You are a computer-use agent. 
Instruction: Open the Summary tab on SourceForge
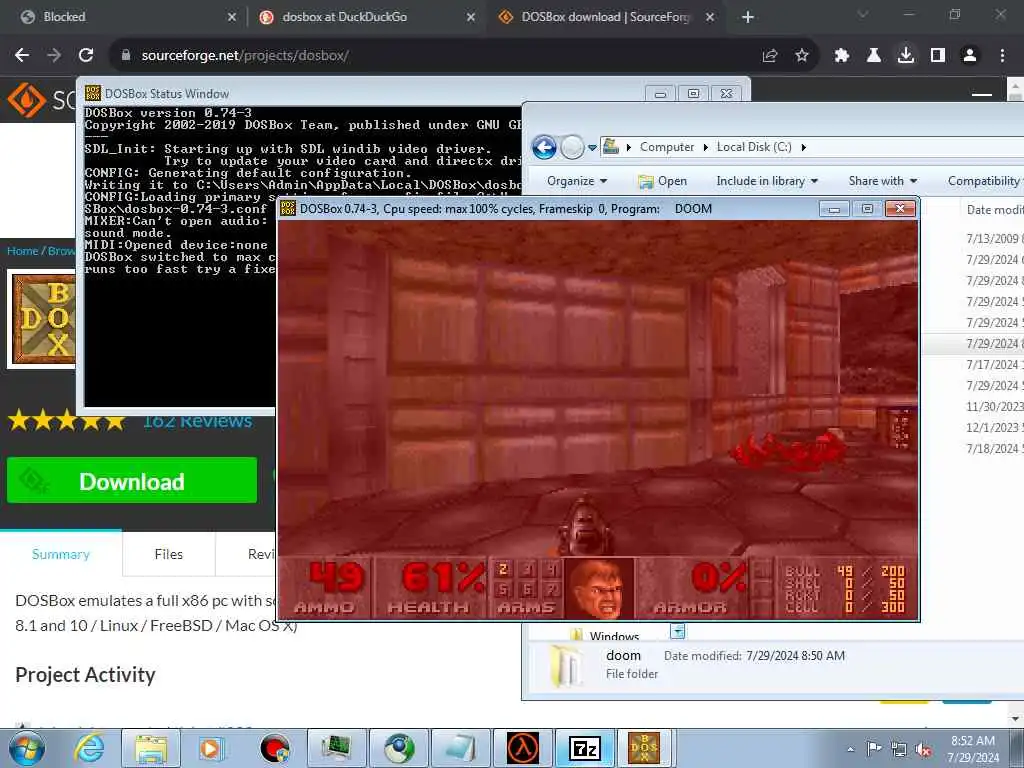(61, 554)
